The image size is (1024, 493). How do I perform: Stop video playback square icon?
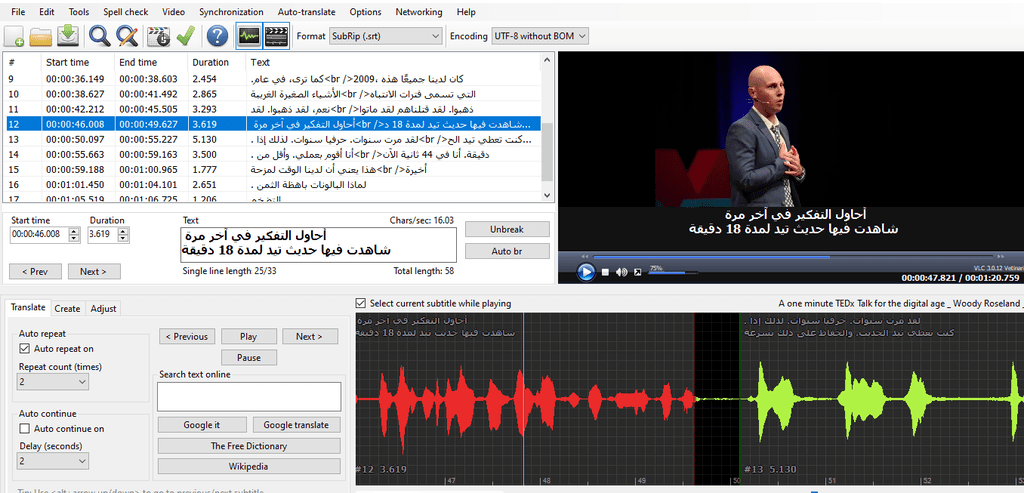[605, 272]
